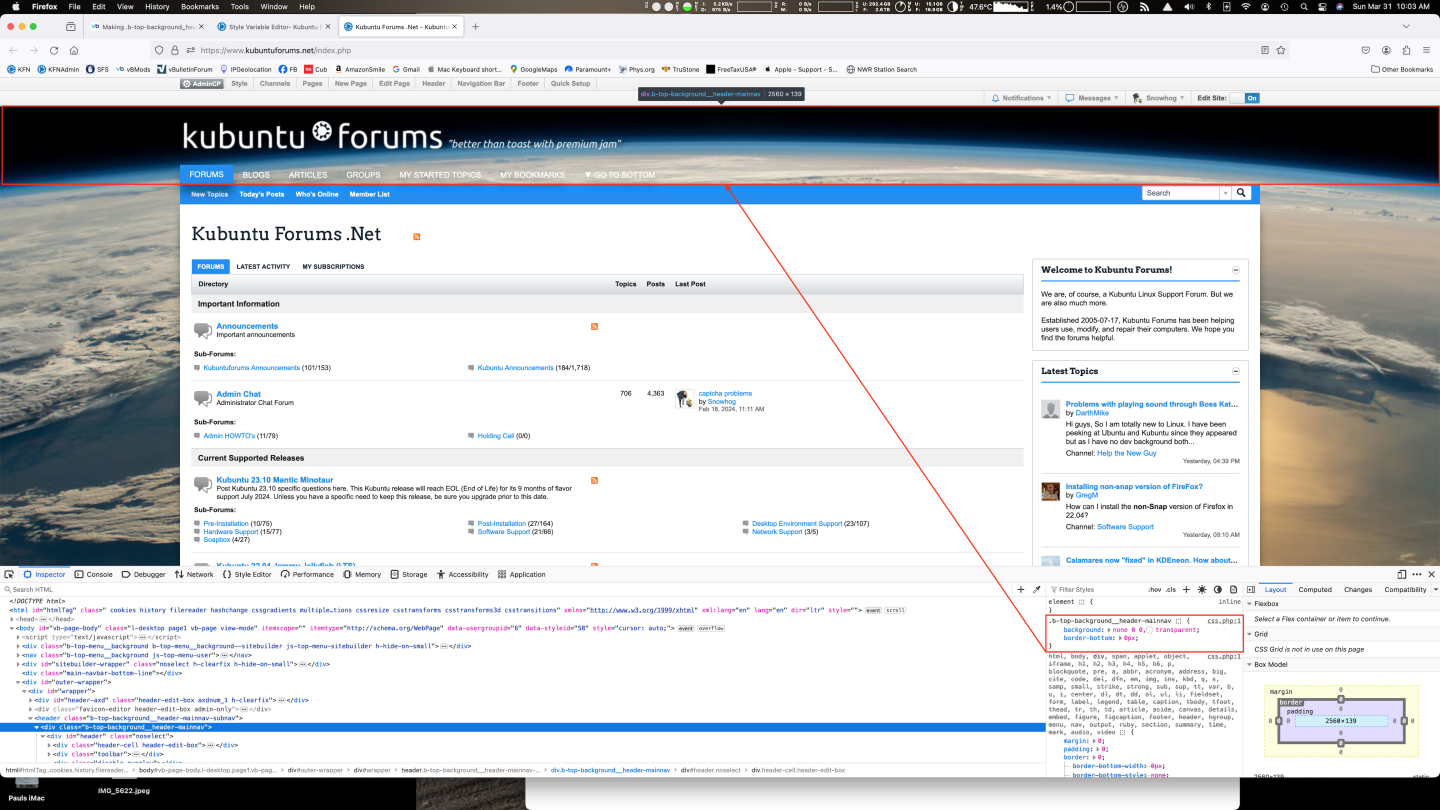Search the forum with the magnifier button

click(x=1241, y=193)
